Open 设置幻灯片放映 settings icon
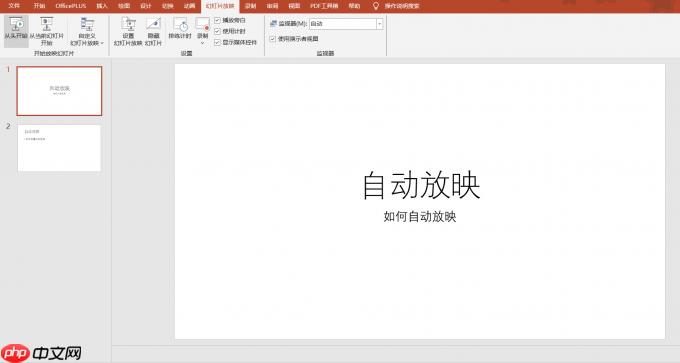 [128, 24]
